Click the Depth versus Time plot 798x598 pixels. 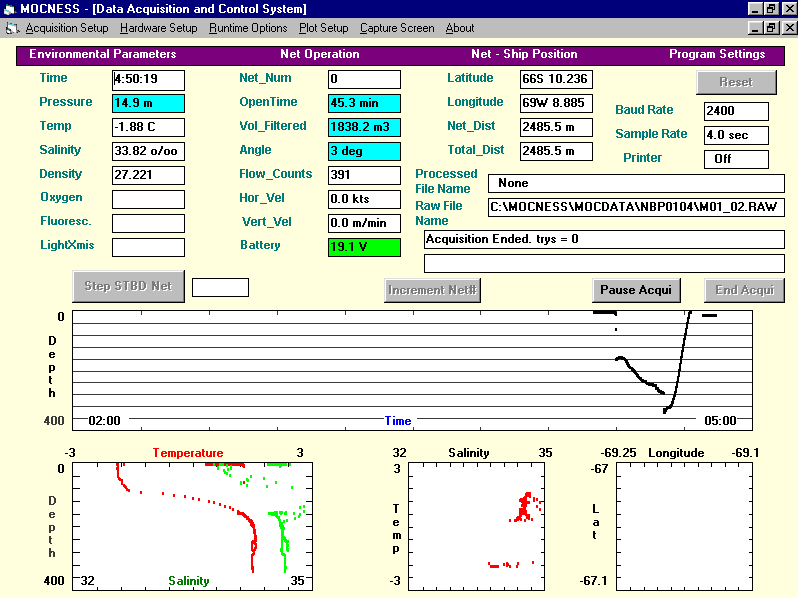point(412,370)
